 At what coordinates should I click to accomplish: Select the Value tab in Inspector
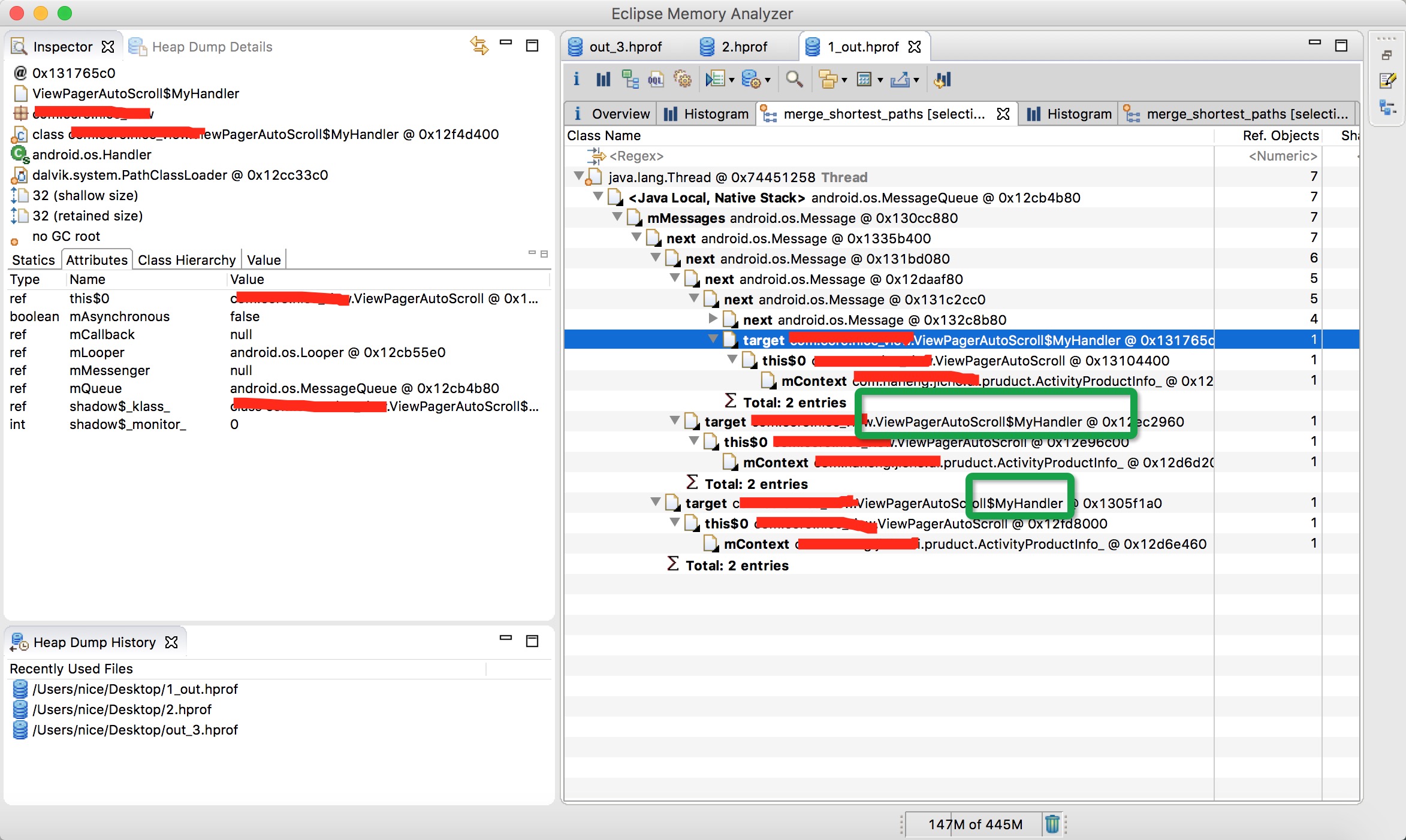pos(264,260)
